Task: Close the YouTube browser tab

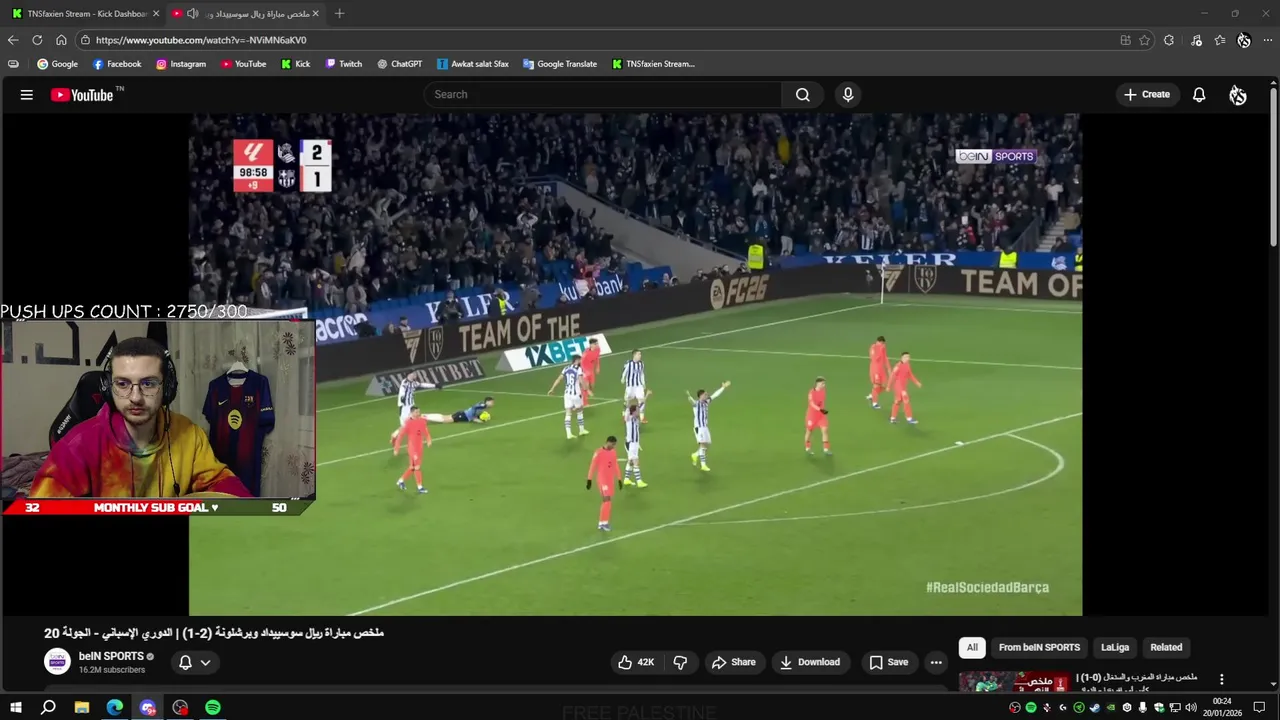Action: [316, 14]
